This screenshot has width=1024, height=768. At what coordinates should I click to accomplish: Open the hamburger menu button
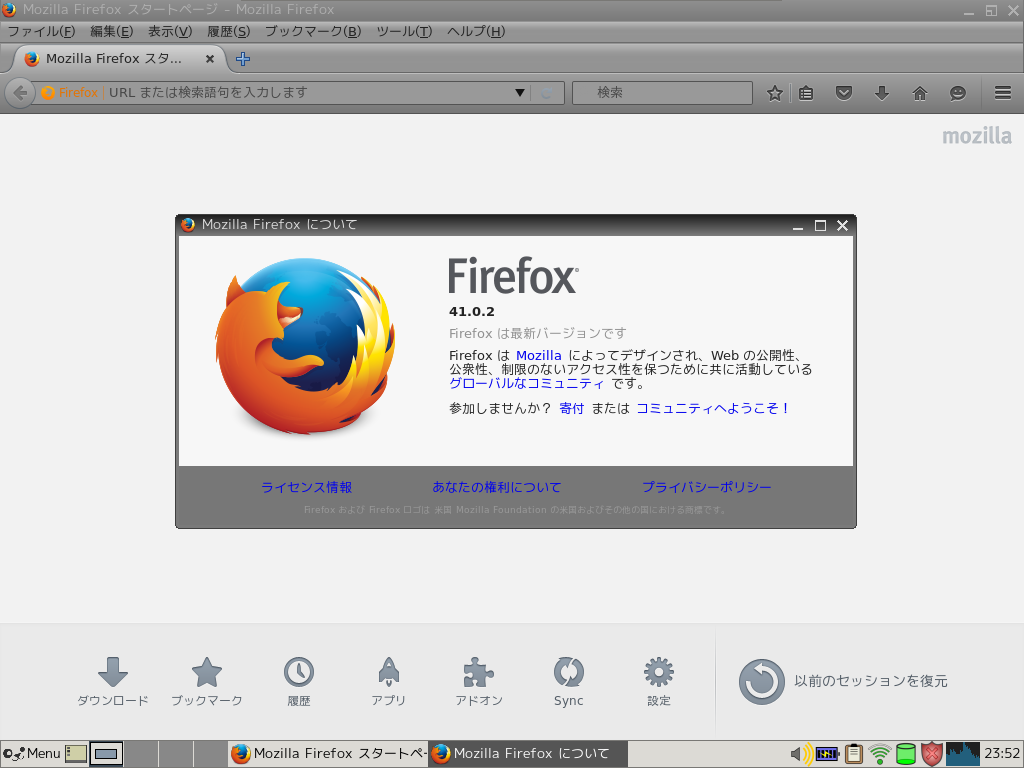(x=1002, y=93)
